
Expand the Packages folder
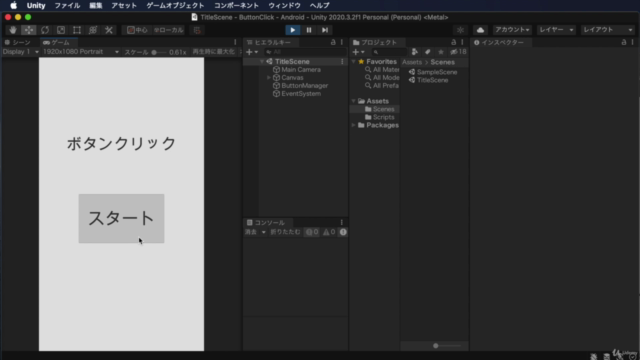coord(353,125)
